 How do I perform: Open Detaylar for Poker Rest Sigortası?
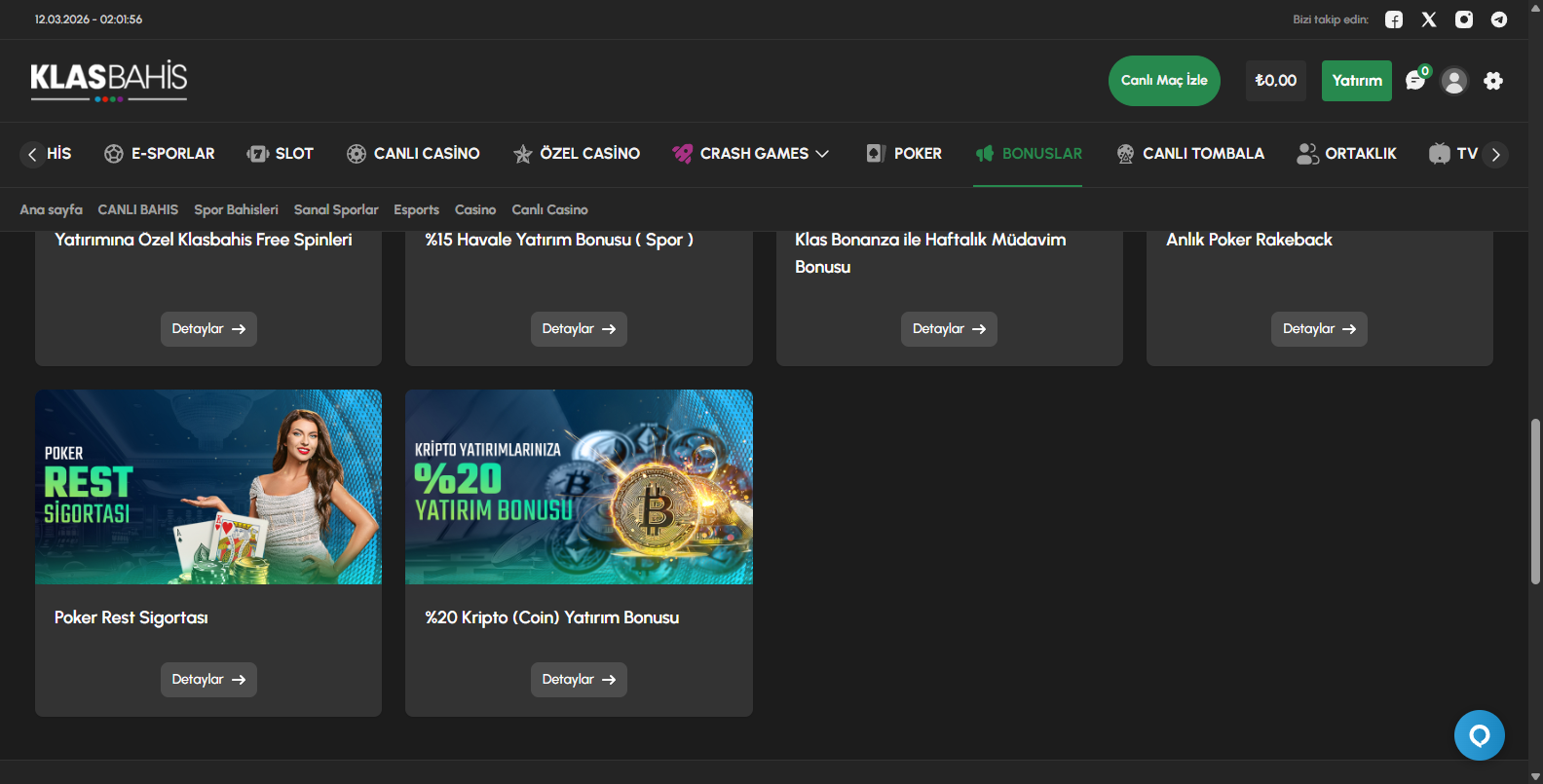[208, 680]
